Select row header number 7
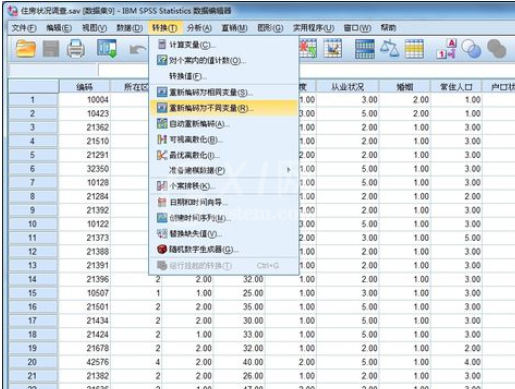The width and height of the screenshot is (515, 389). tap(33, 182)
